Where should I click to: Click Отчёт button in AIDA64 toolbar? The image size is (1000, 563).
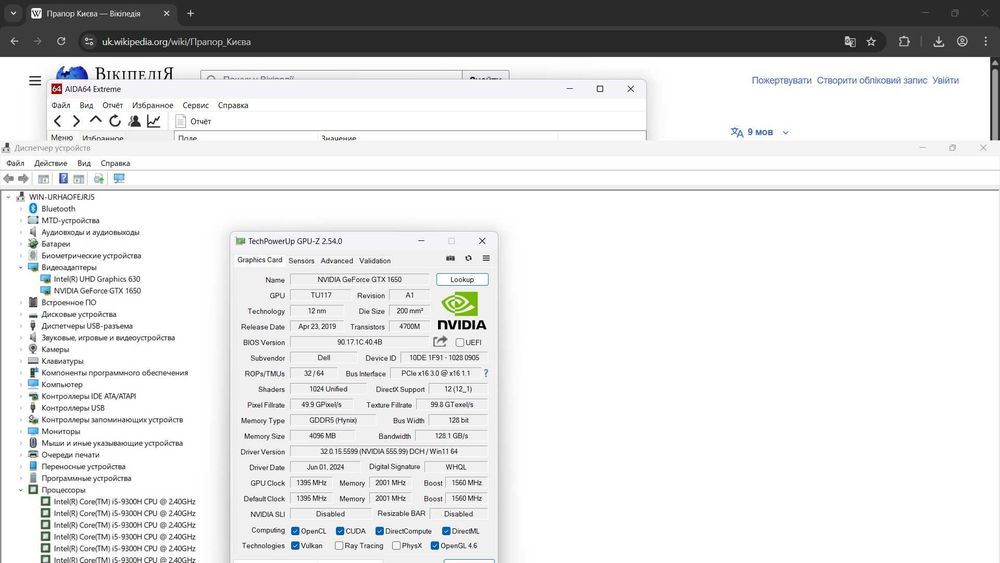pos(194,121)
